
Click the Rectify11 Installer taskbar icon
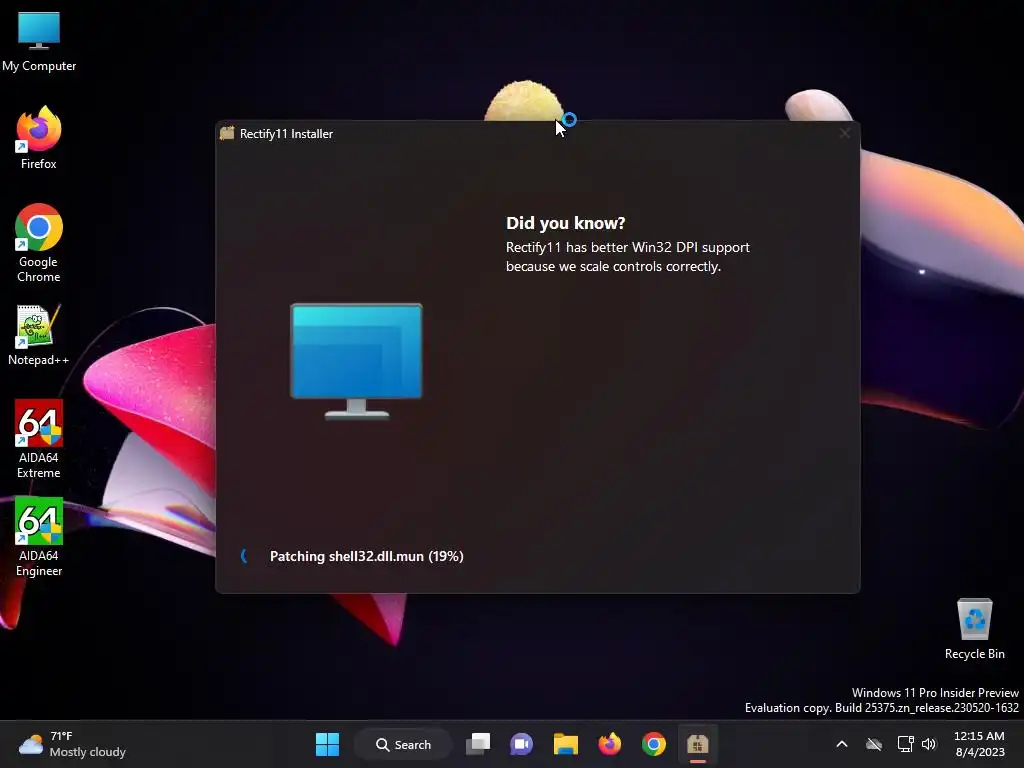[697, 744]
